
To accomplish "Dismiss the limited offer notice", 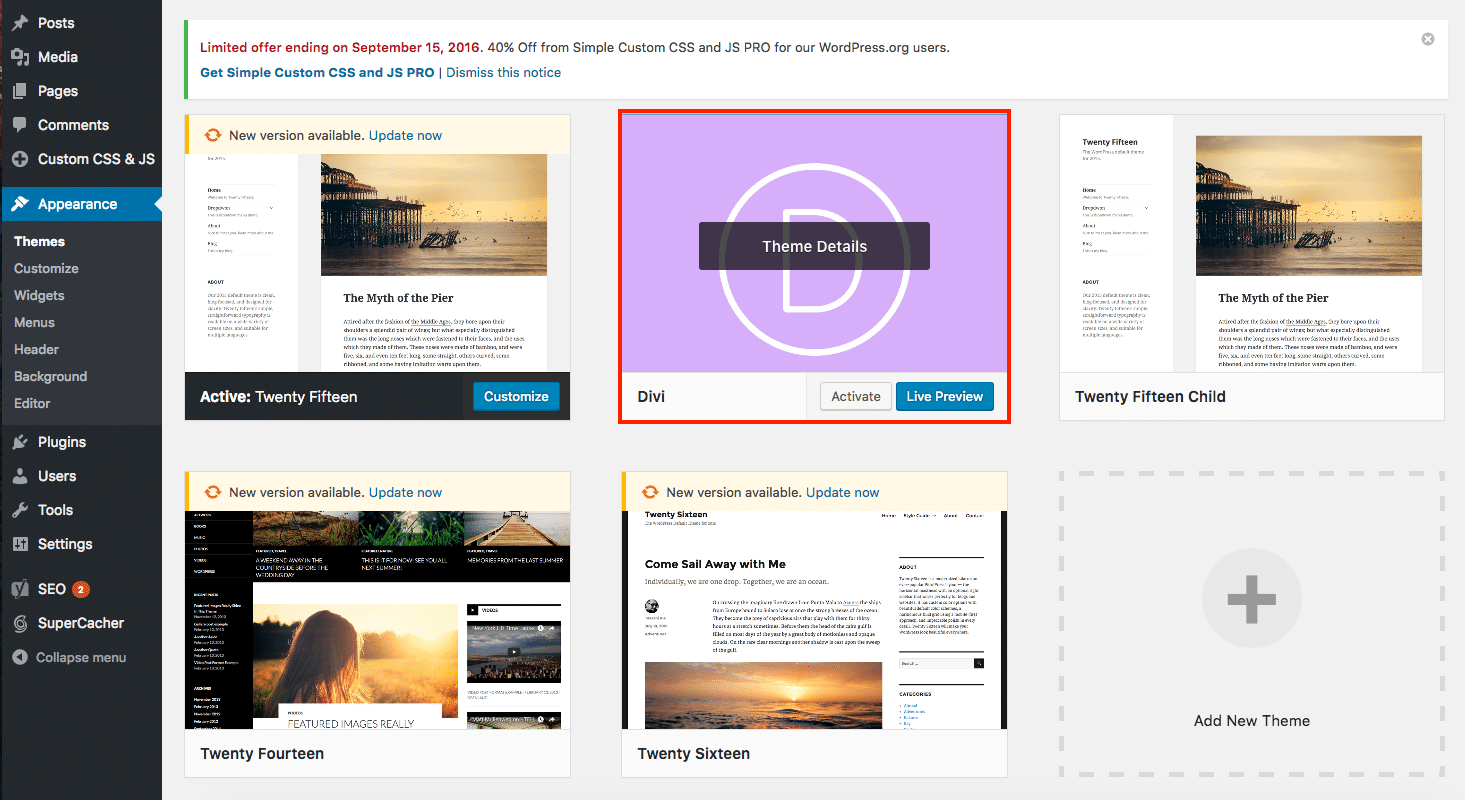I will (x=1427, y=38).
